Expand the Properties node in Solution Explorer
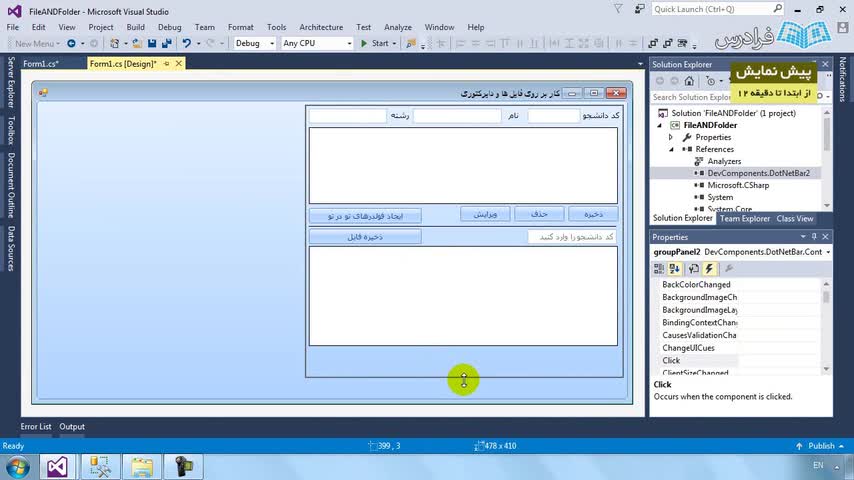854x480 pixels. pos(671,137)
